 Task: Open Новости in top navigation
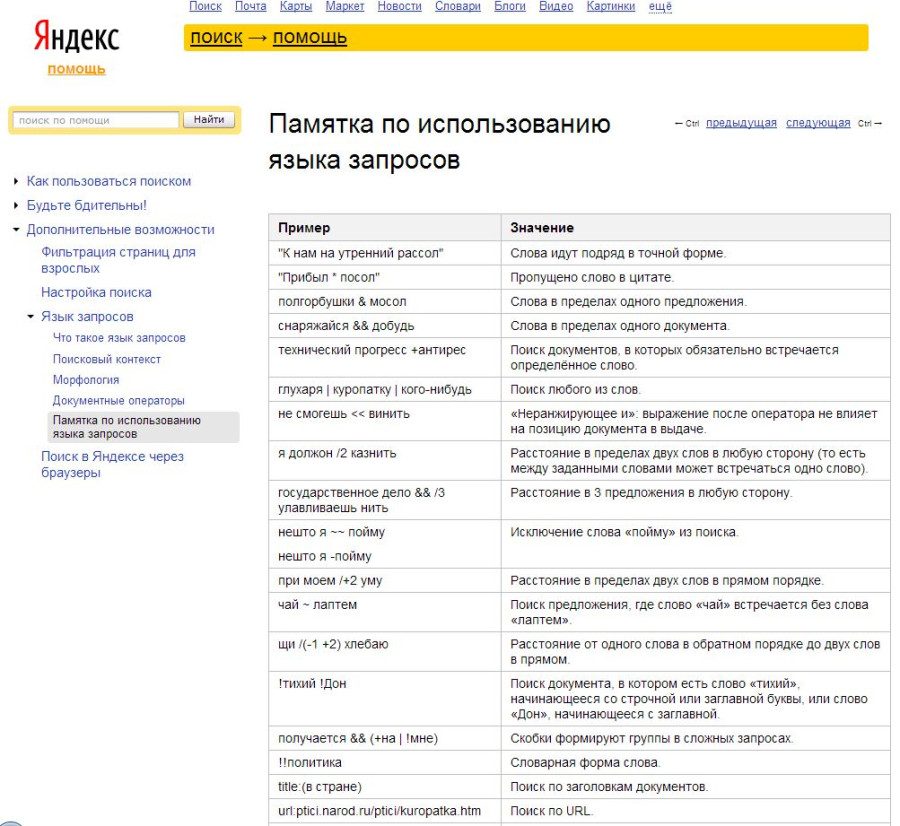399,6
